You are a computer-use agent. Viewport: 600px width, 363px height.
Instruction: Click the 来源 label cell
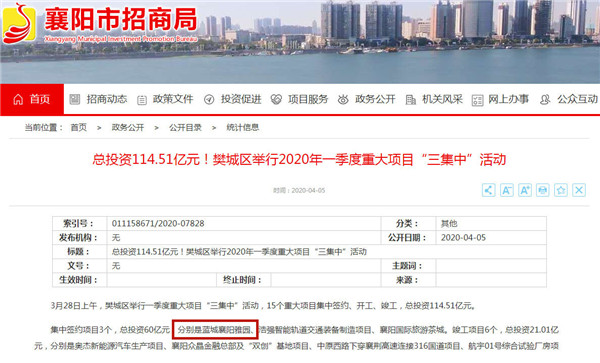(408, 280)
